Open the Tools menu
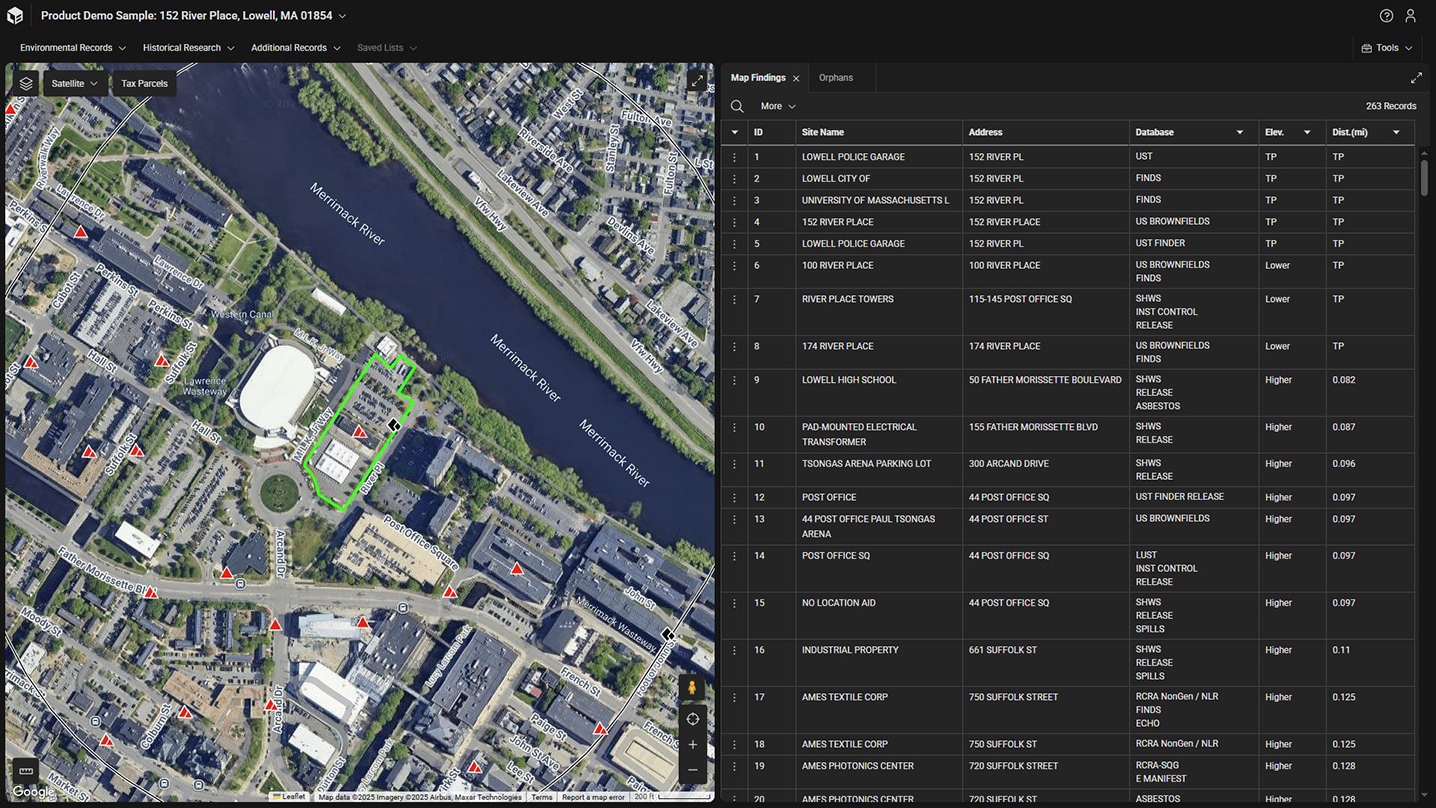 [x=1387, y=48]
